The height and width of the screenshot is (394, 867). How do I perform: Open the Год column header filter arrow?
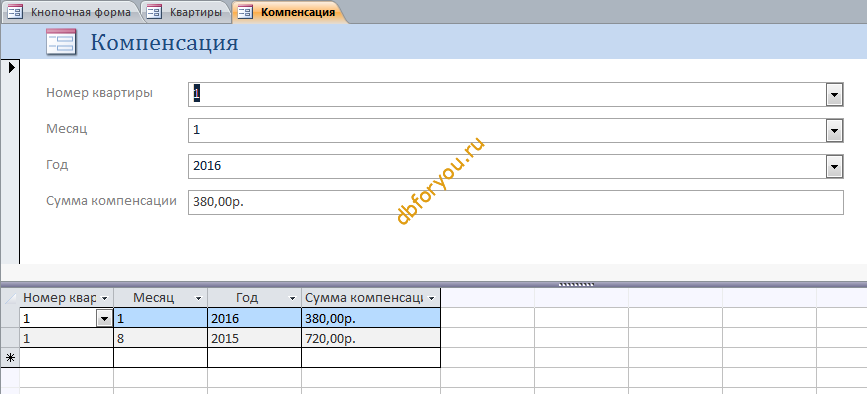coord(293,298)
